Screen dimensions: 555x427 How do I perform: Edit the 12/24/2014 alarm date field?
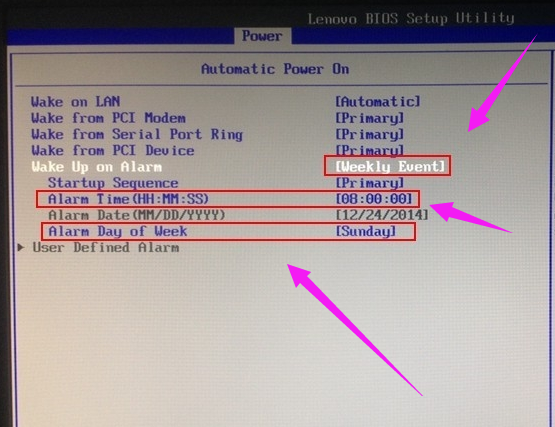(x=382, y=215)
